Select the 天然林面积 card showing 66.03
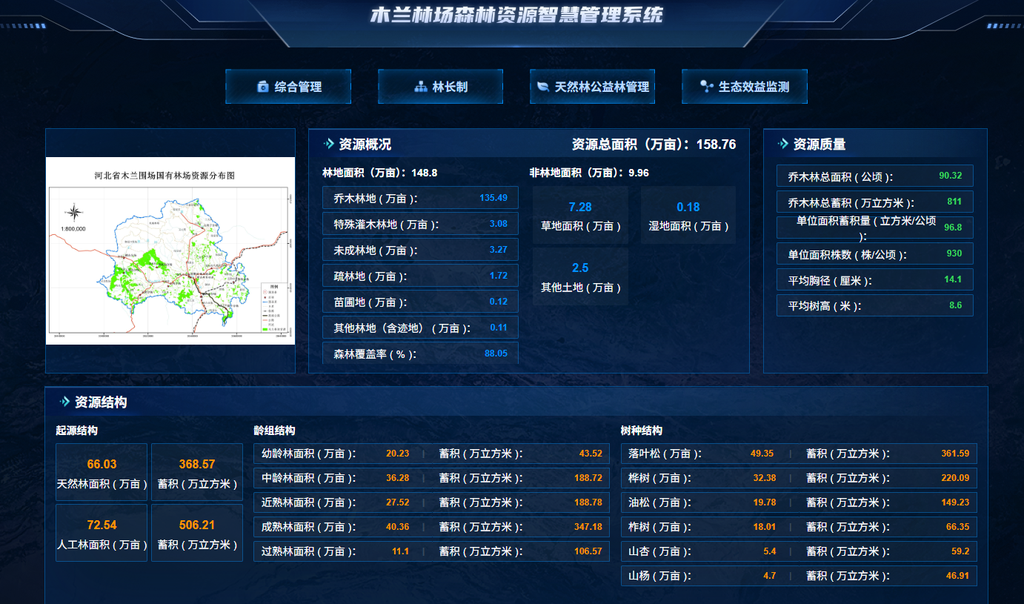 pyautogui.click(x=102, y=473)
